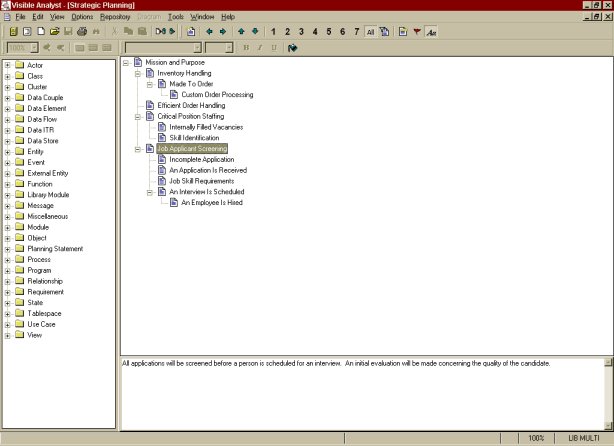Click the stacked documents toolbar icon

coord(385,32)
